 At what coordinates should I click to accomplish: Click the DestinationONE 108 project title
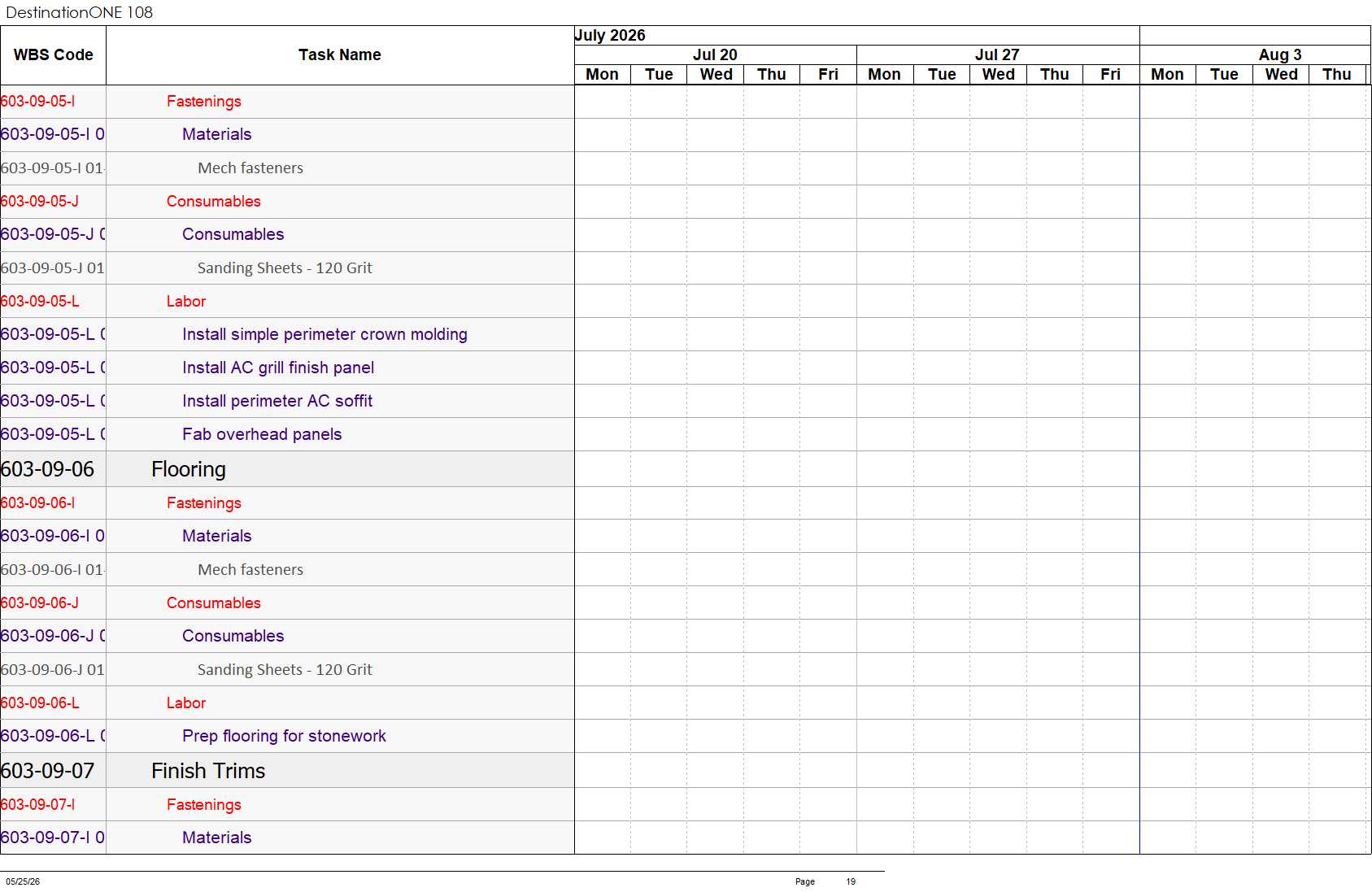click(x=79, y=12)
